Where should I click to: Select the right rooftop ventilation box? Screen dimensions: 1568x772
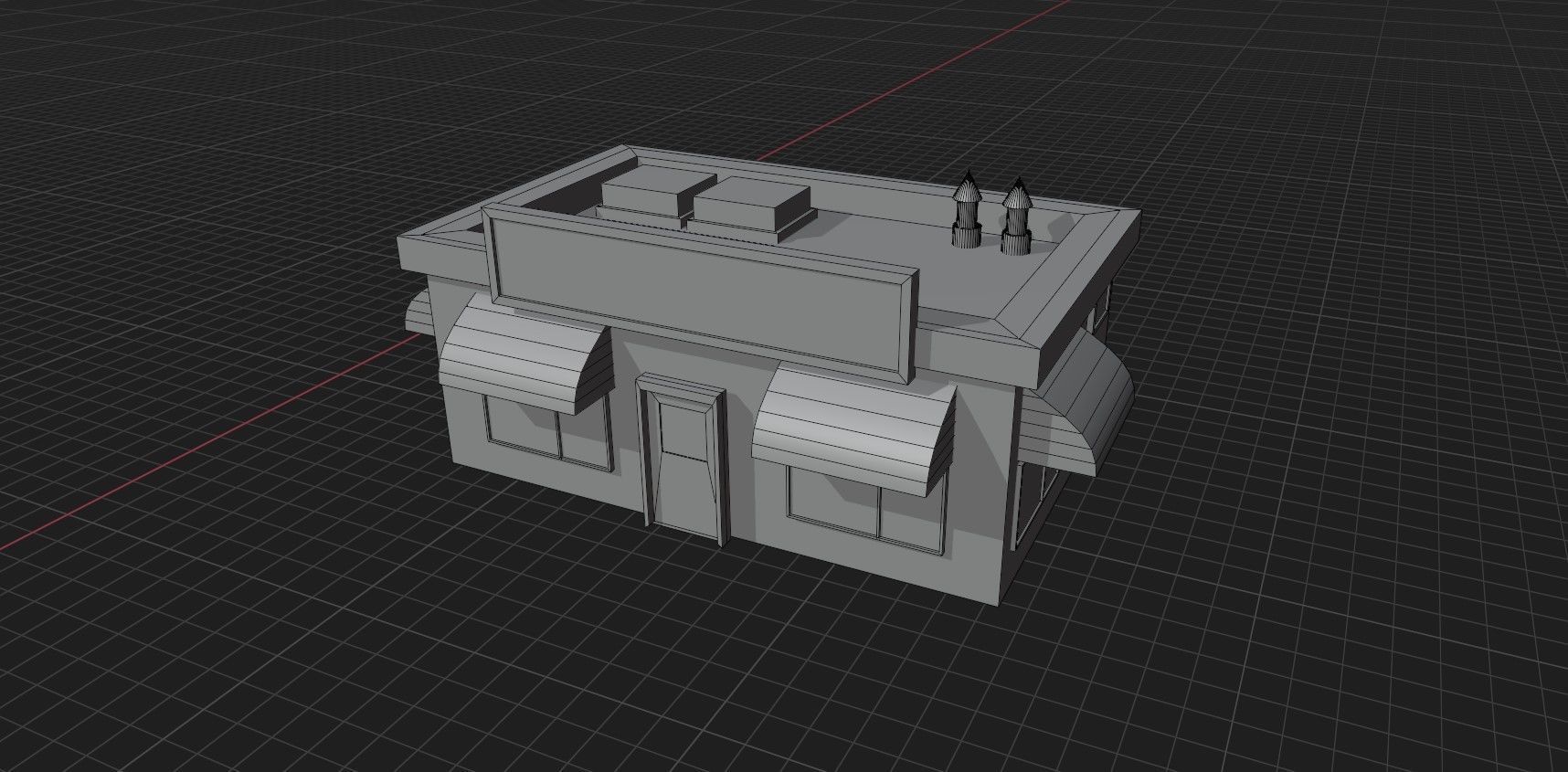click(x=751, y=208)
